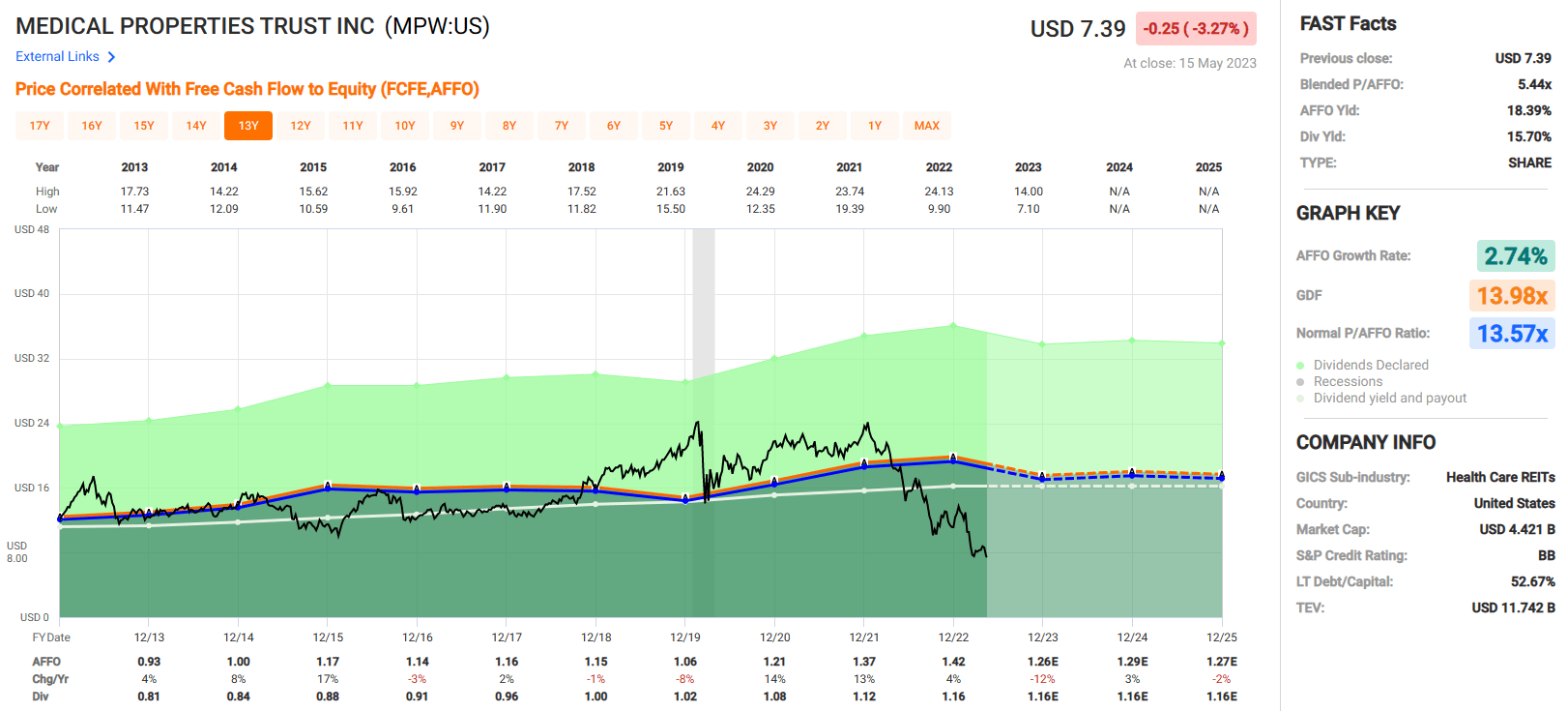Click the 12/23 Chg/Yr value -12%
The width and height of the screenshot is (1568, 711).
(1043, 679)
